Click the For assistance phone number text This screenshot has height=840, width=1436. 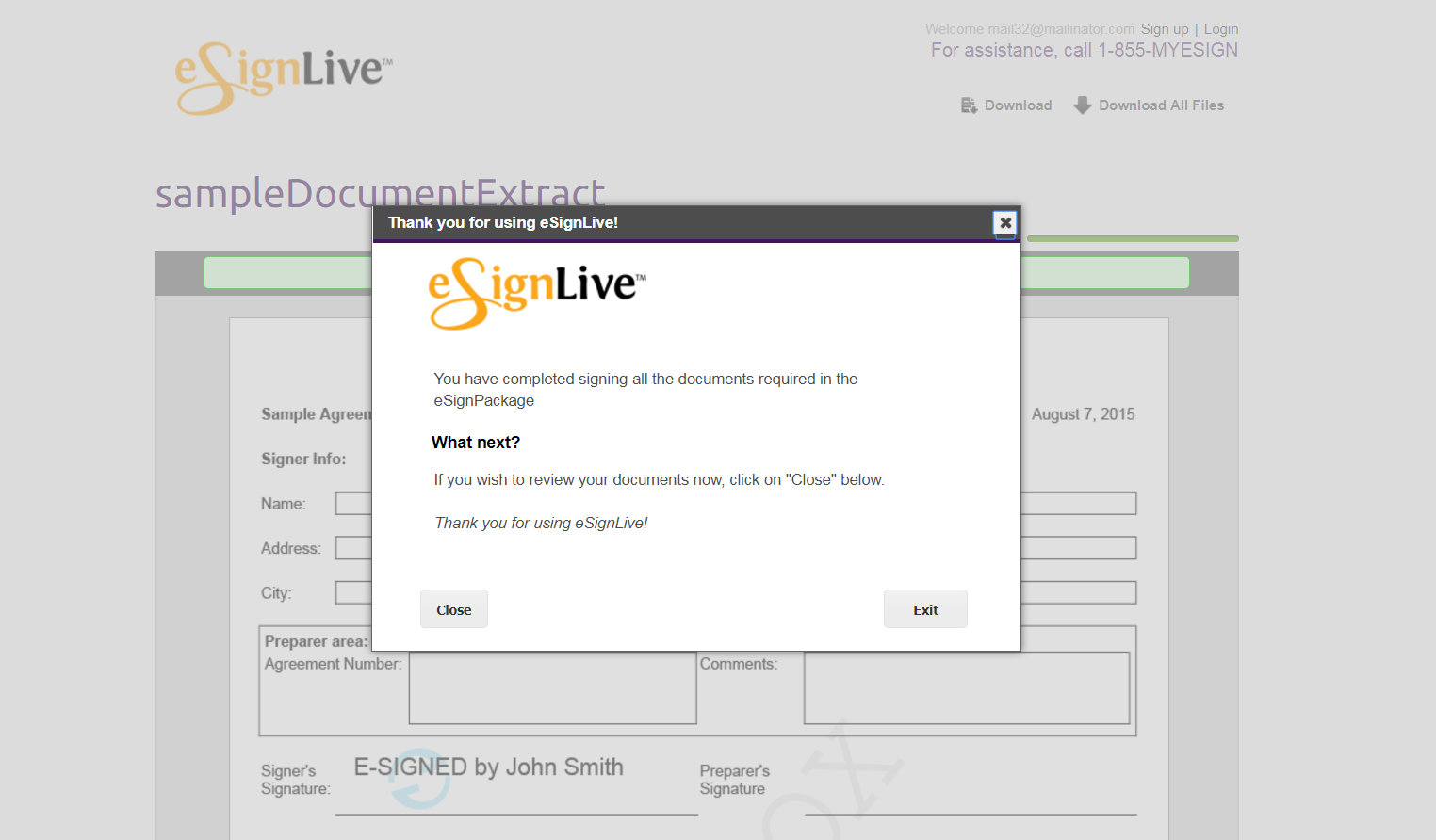pos(1085,50)
